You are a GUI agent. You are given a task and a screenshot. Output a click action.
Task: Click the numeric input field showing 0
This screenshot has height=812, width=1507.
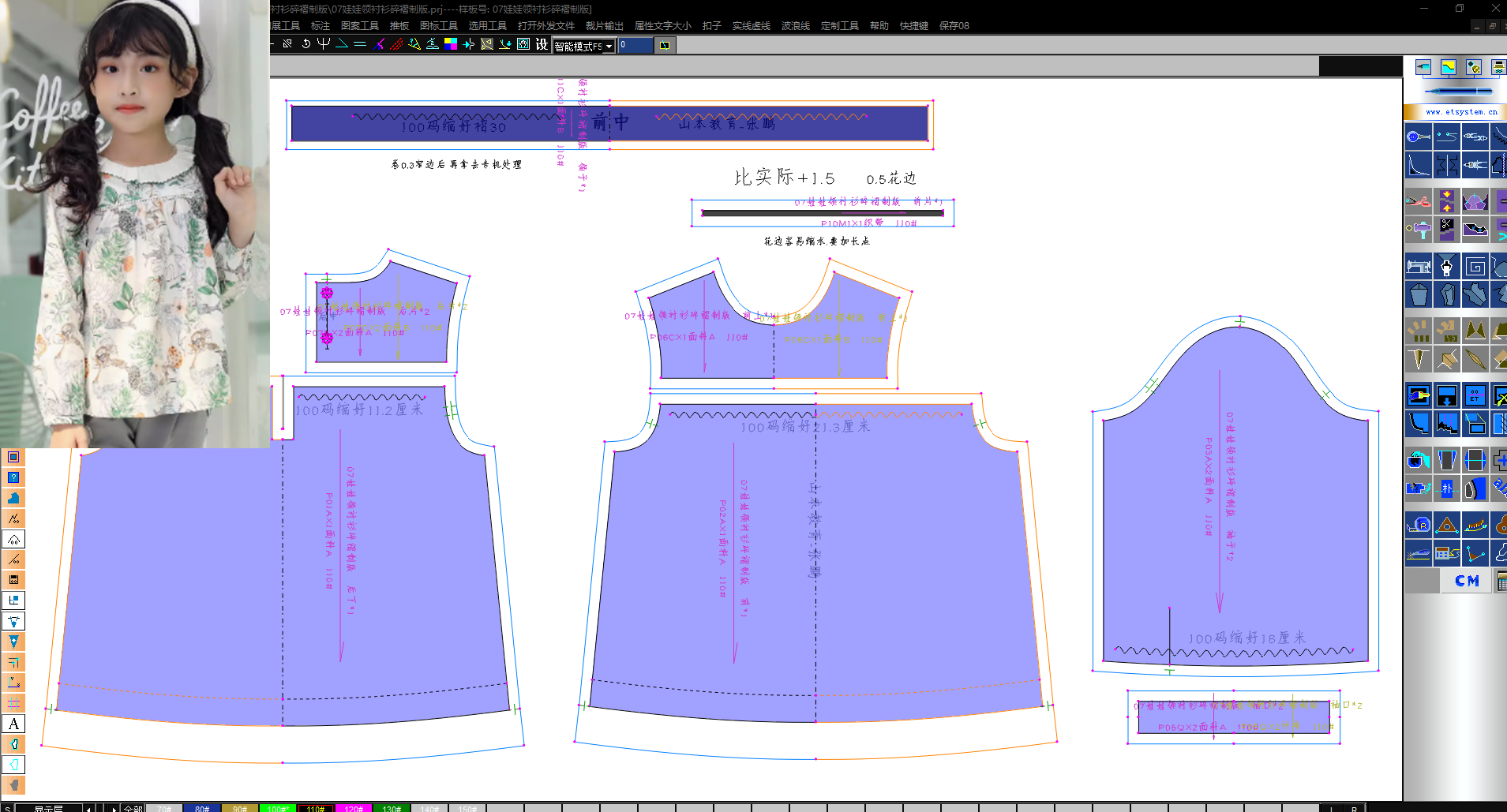635,45
